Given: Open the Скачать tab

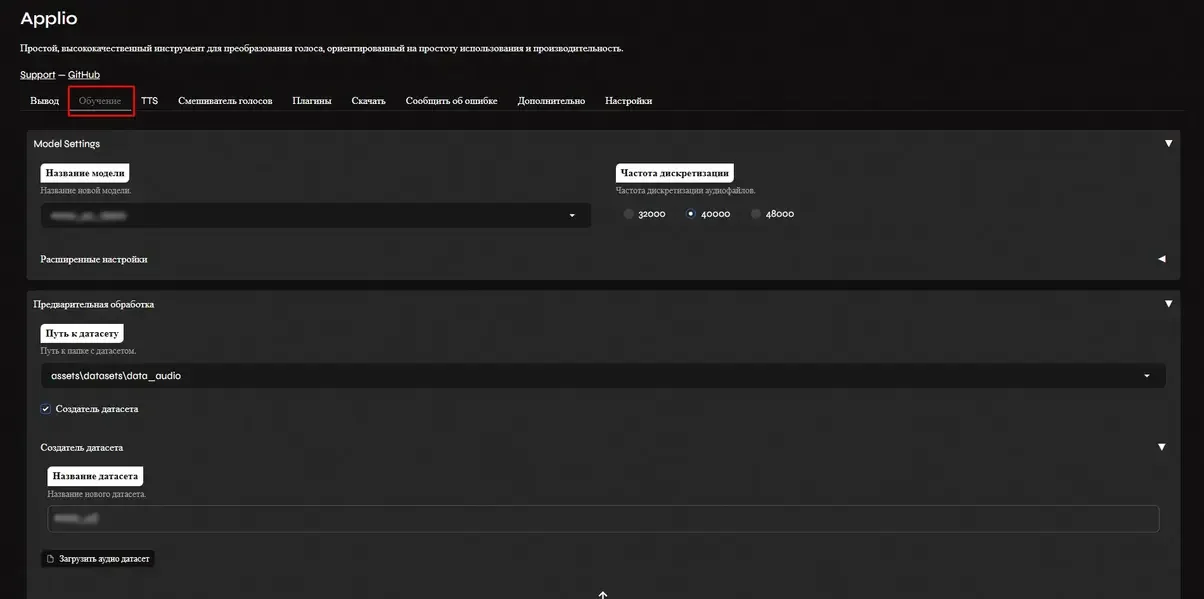Looking at the screenshot, I should pos(368,101).
